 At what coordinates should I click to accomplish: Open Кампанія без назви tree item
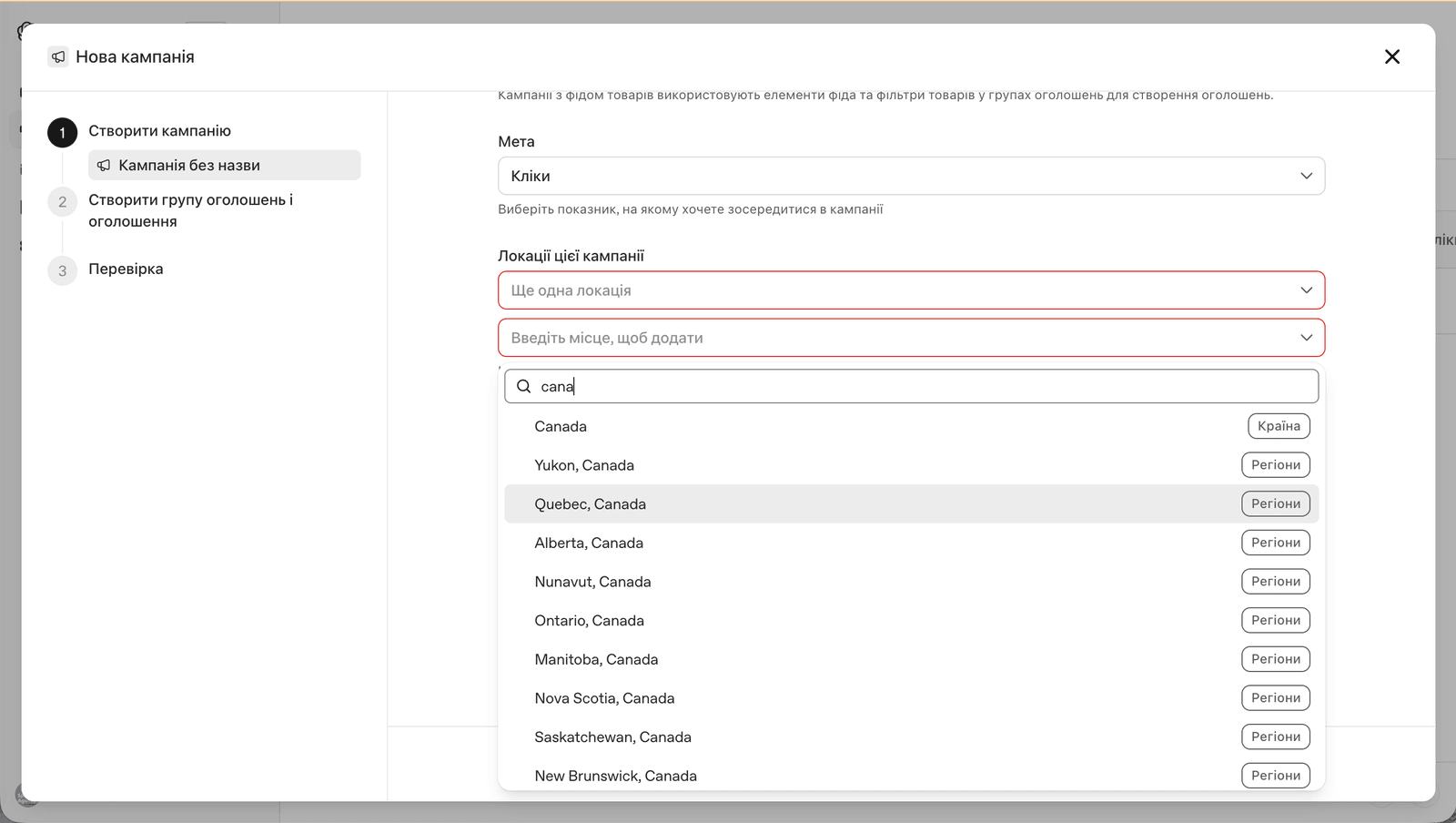coord(224,165)
